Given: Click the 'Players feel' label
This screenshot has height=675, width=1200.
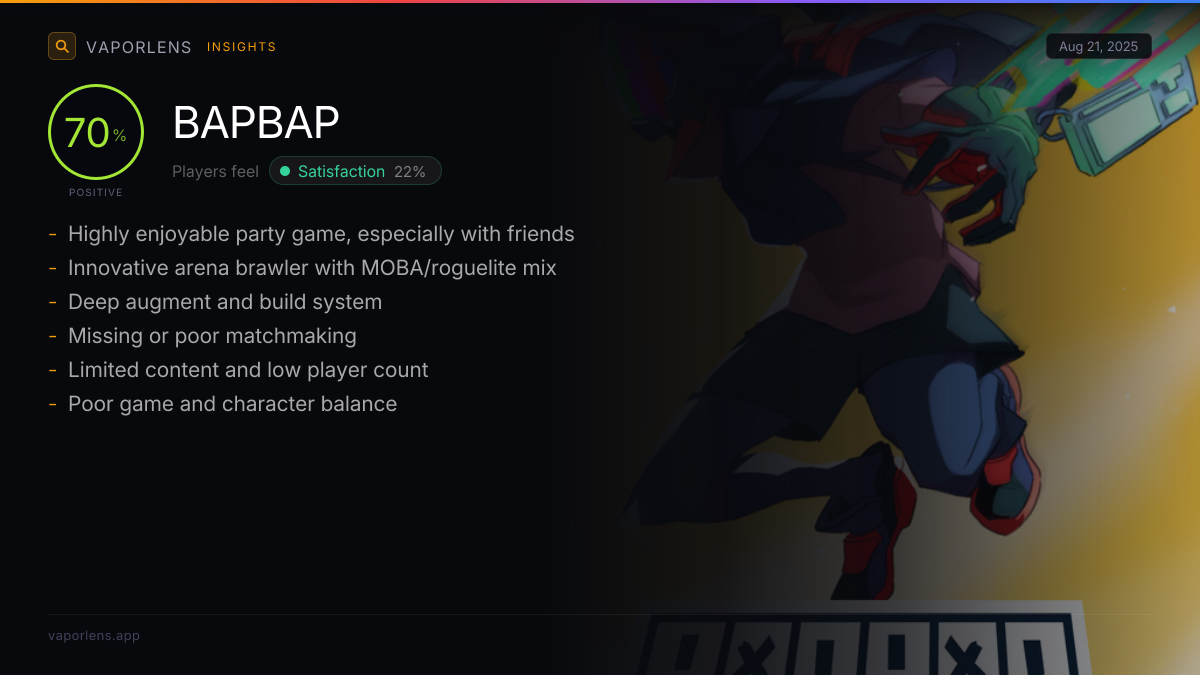Looking at the screenshot, I should pos(215,172).
